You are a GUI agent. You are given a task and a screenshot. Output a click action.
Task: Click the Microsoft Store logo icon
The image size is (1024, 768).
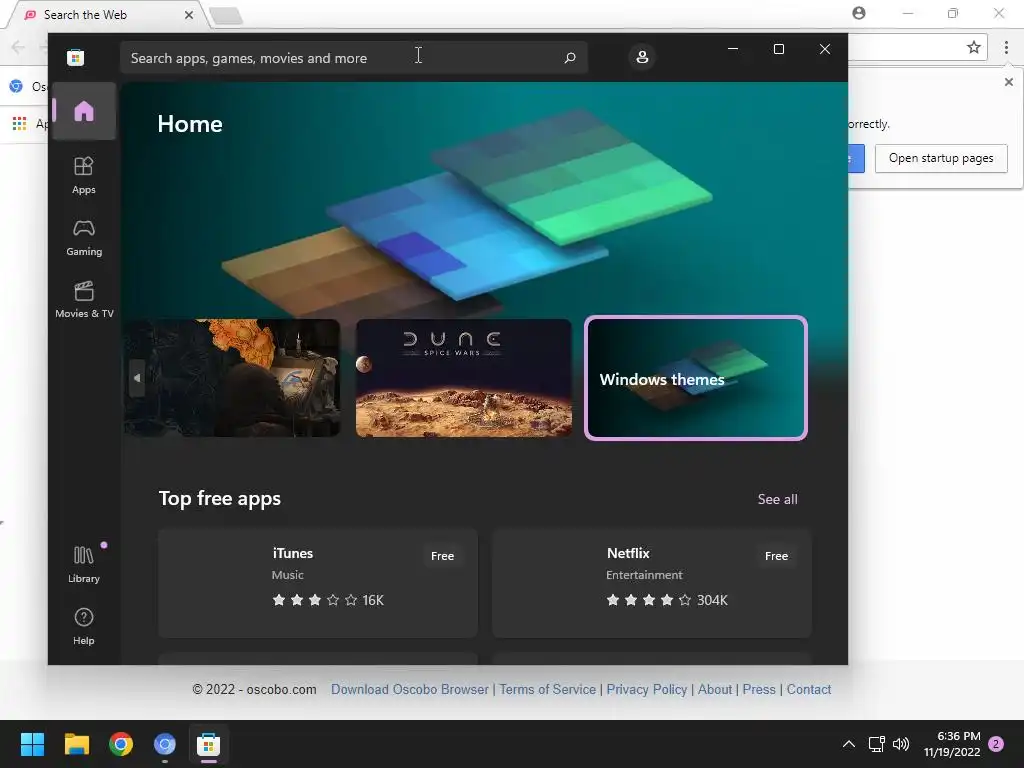click(x=76, y=57)
